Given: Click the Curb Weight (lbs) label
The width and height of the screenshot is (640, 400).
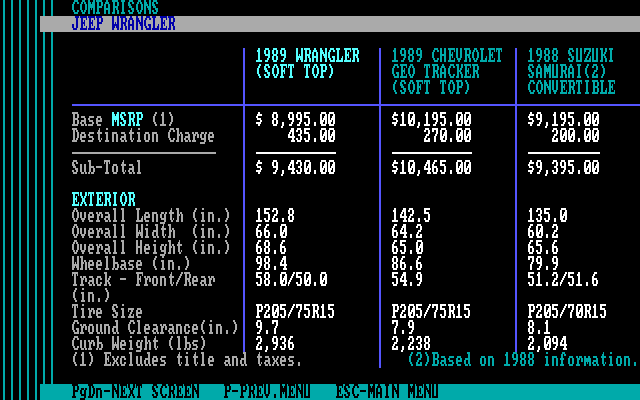Looking at the screenshot, I should point(139,344).
